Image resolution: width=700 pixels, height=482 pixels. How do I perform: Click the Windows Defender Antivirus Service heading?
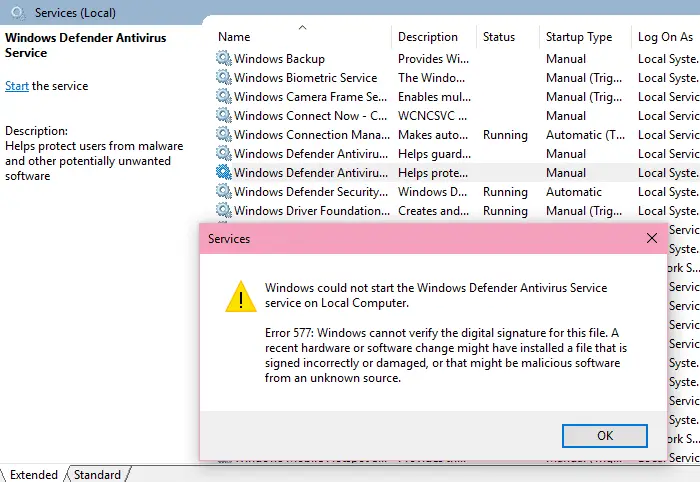click(85, 45)
